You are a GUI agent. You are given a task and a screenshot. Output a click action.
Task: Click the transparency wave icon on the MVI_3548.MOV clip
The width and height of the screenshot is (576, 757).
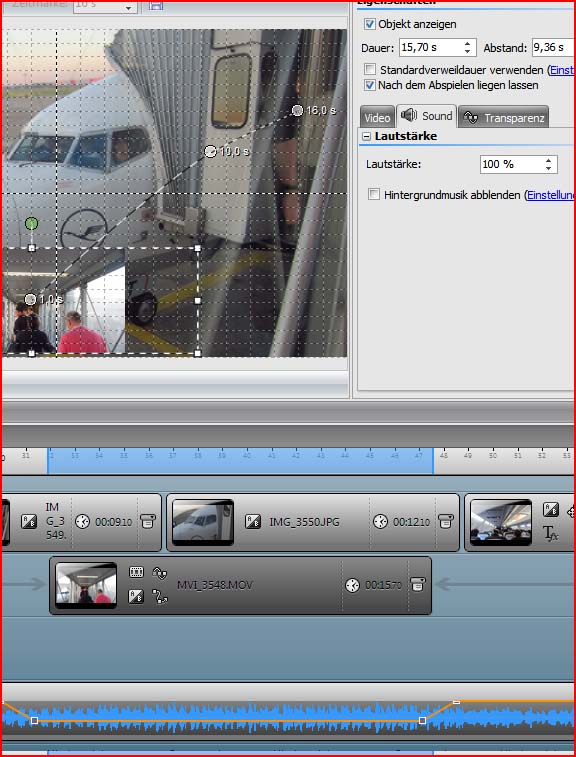pos(159,573)
